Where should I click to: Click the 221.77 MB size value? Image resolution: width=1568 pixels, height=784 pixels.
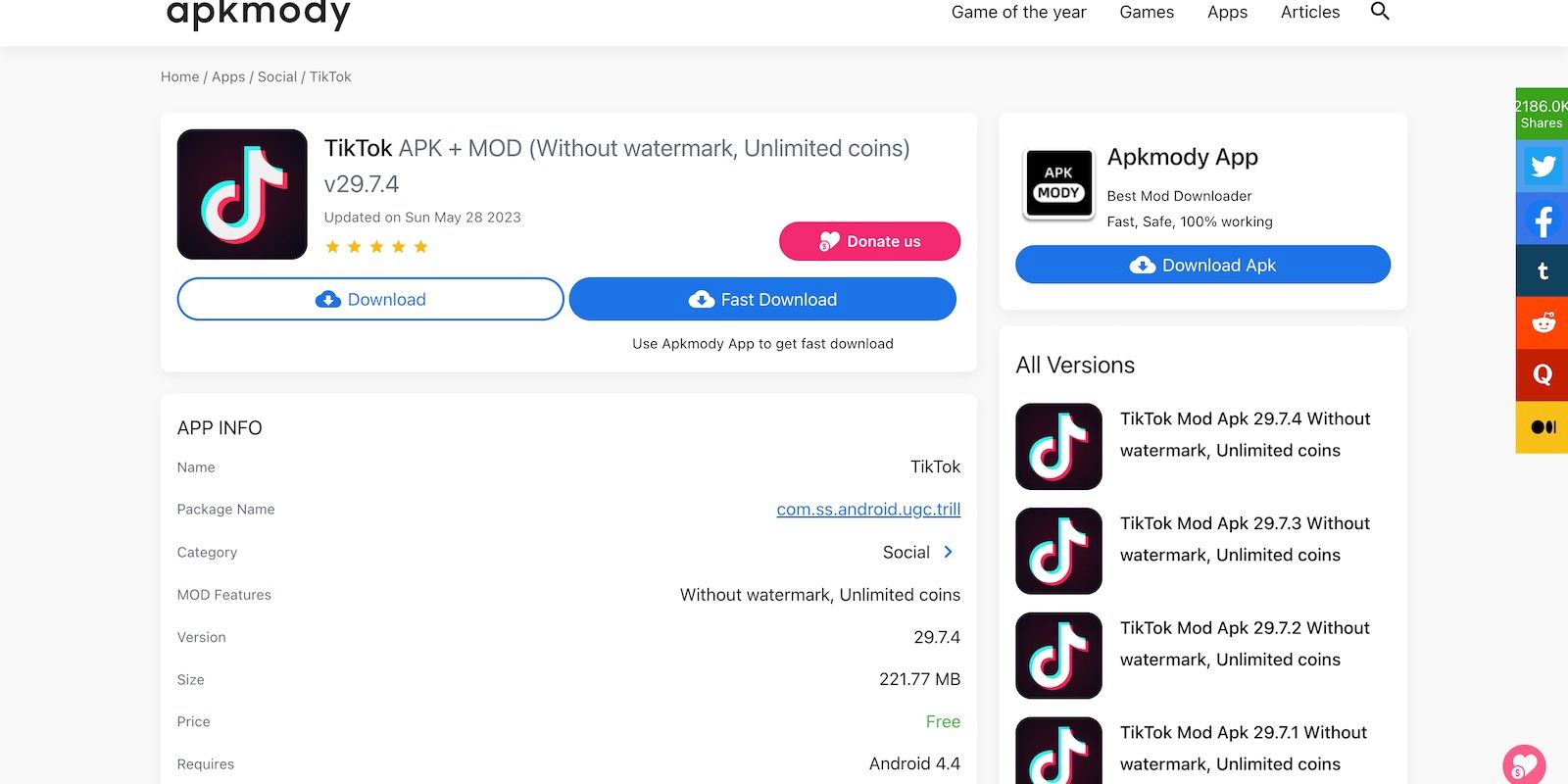point(919,679)
